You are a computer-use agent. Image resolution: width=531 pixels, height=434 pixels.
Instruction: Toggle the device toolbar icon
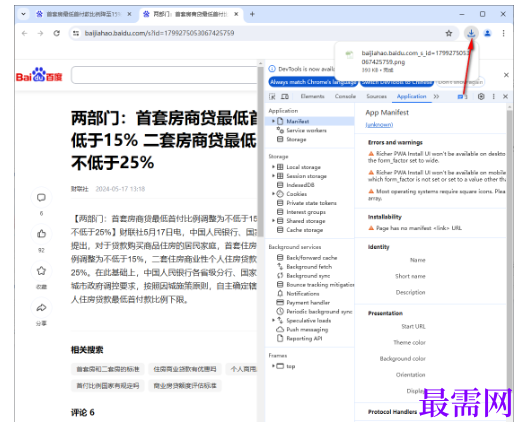pyautogui.click(x=285, y=97)
